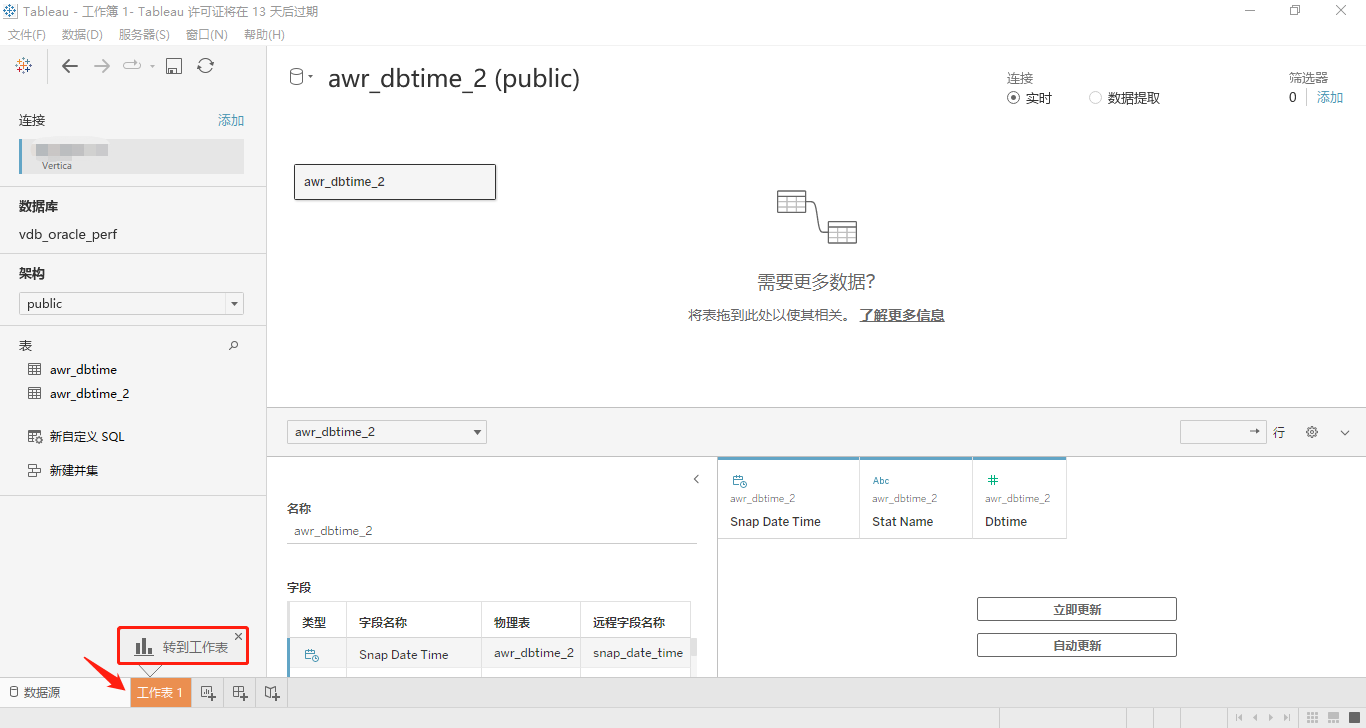Click next-sheet arrow in status bar
1366x728 pixels.
1271,717
